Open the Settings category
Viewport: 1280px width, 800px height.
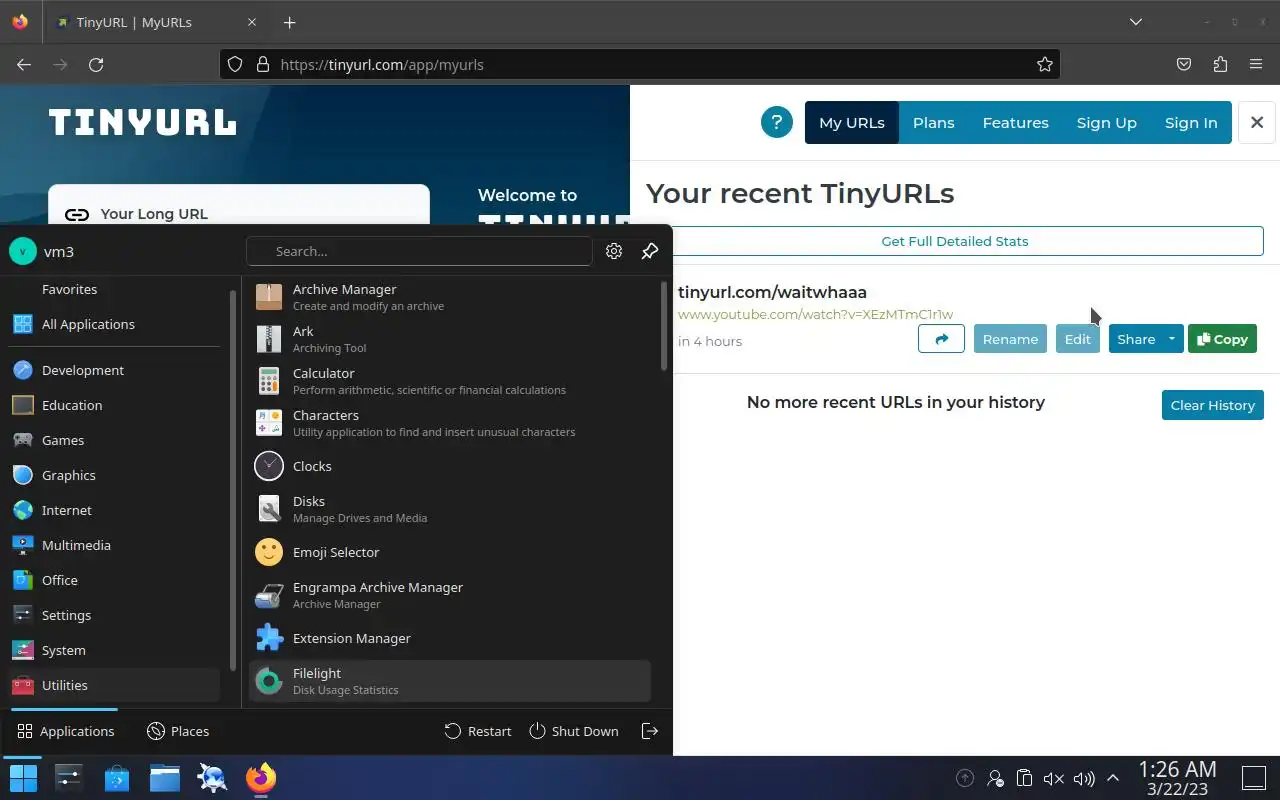click(114, 615)
